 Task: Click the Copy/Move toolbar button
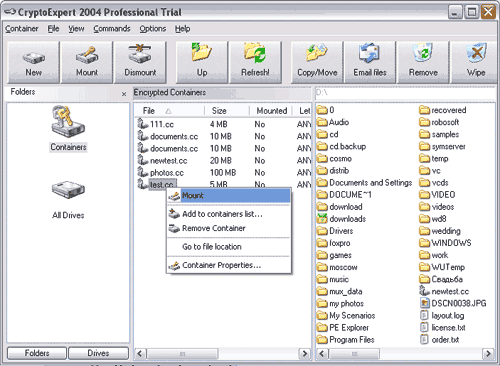tap(317, 62)
